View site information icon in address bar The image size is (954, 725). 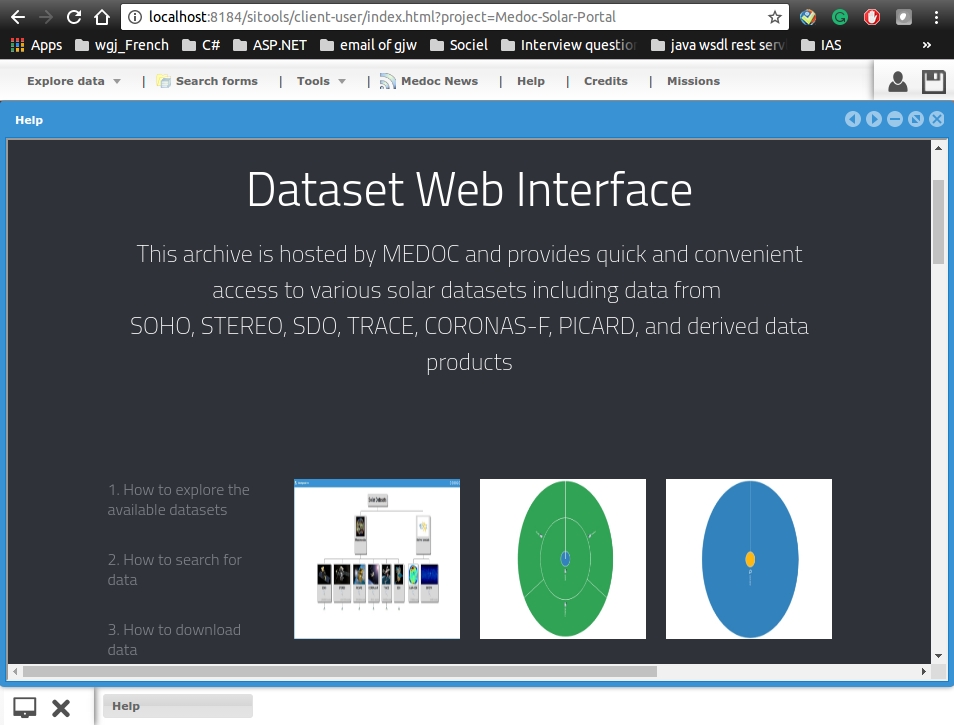click(x=135, y=17)
